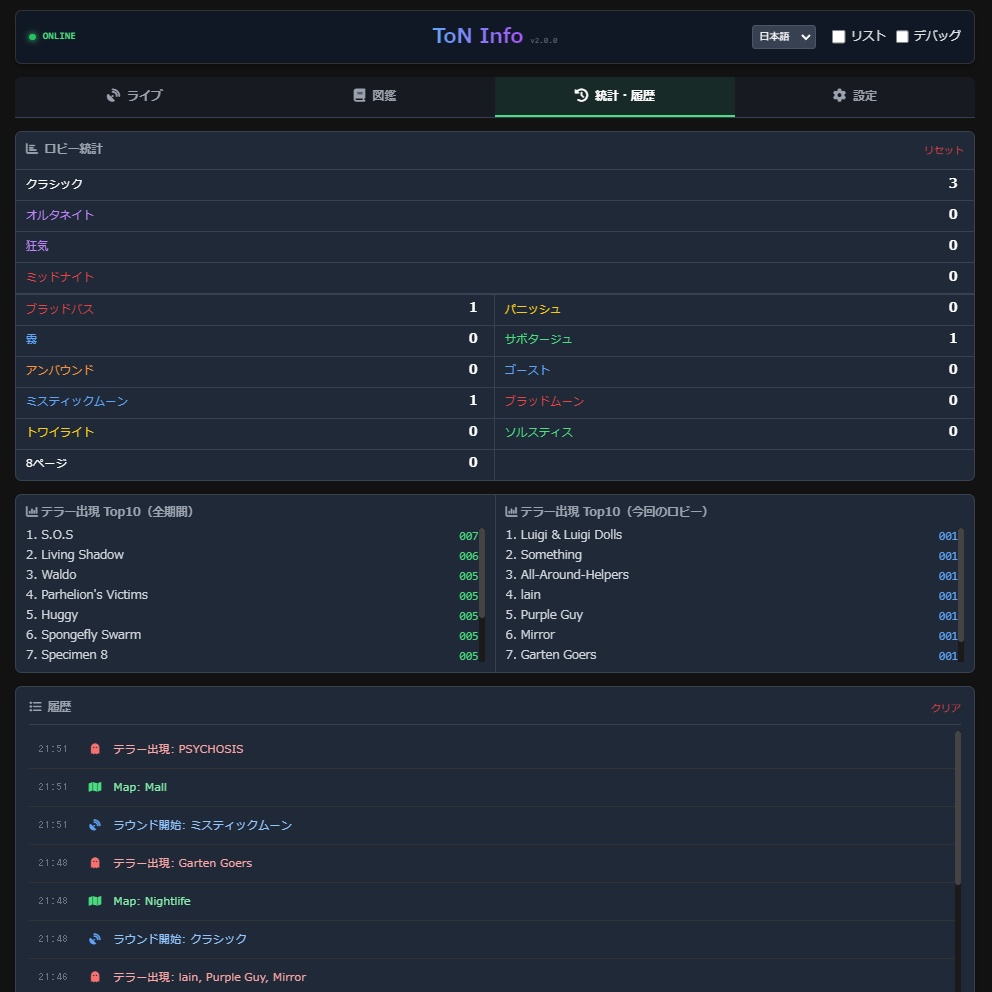Switch to the 図鑑 tab

coord(375,96)
